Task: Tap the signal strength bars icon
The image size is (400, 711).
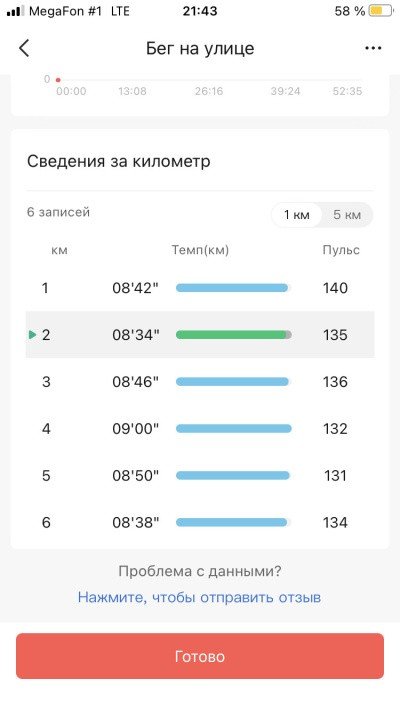Action: [15, 11]
